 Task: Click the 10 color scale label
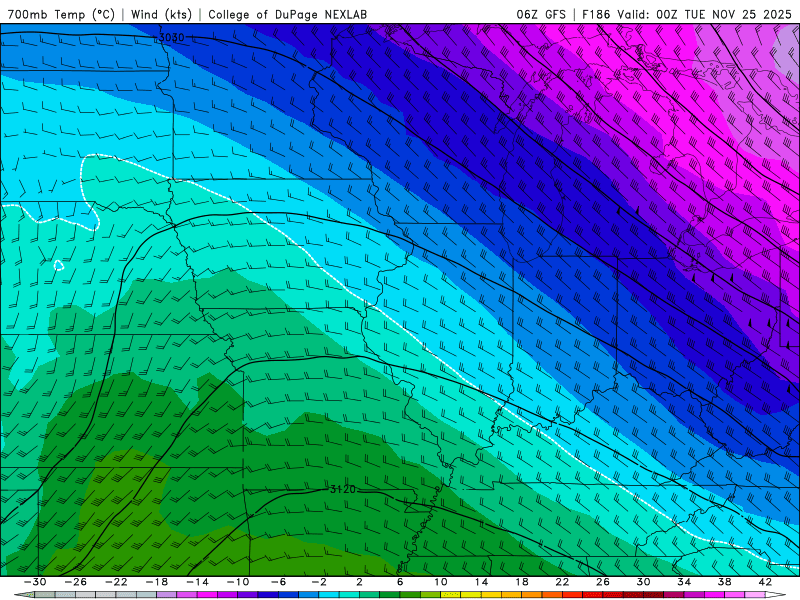tap(440, 582)
